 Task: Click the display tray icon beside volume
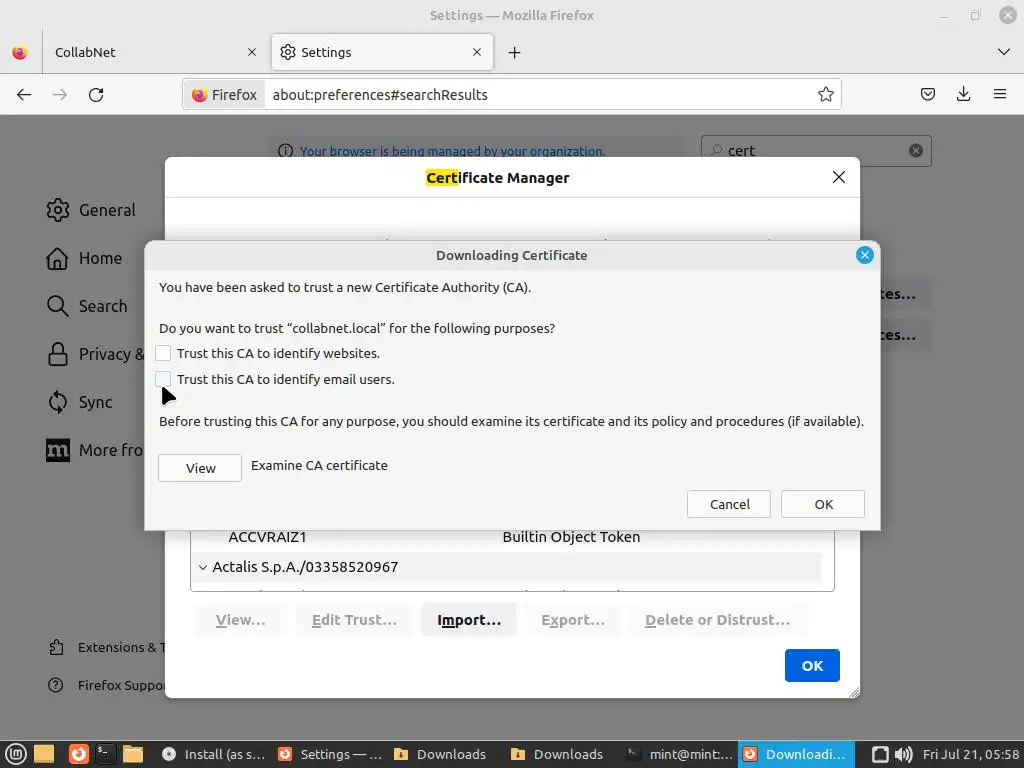(x=880, y=754)
